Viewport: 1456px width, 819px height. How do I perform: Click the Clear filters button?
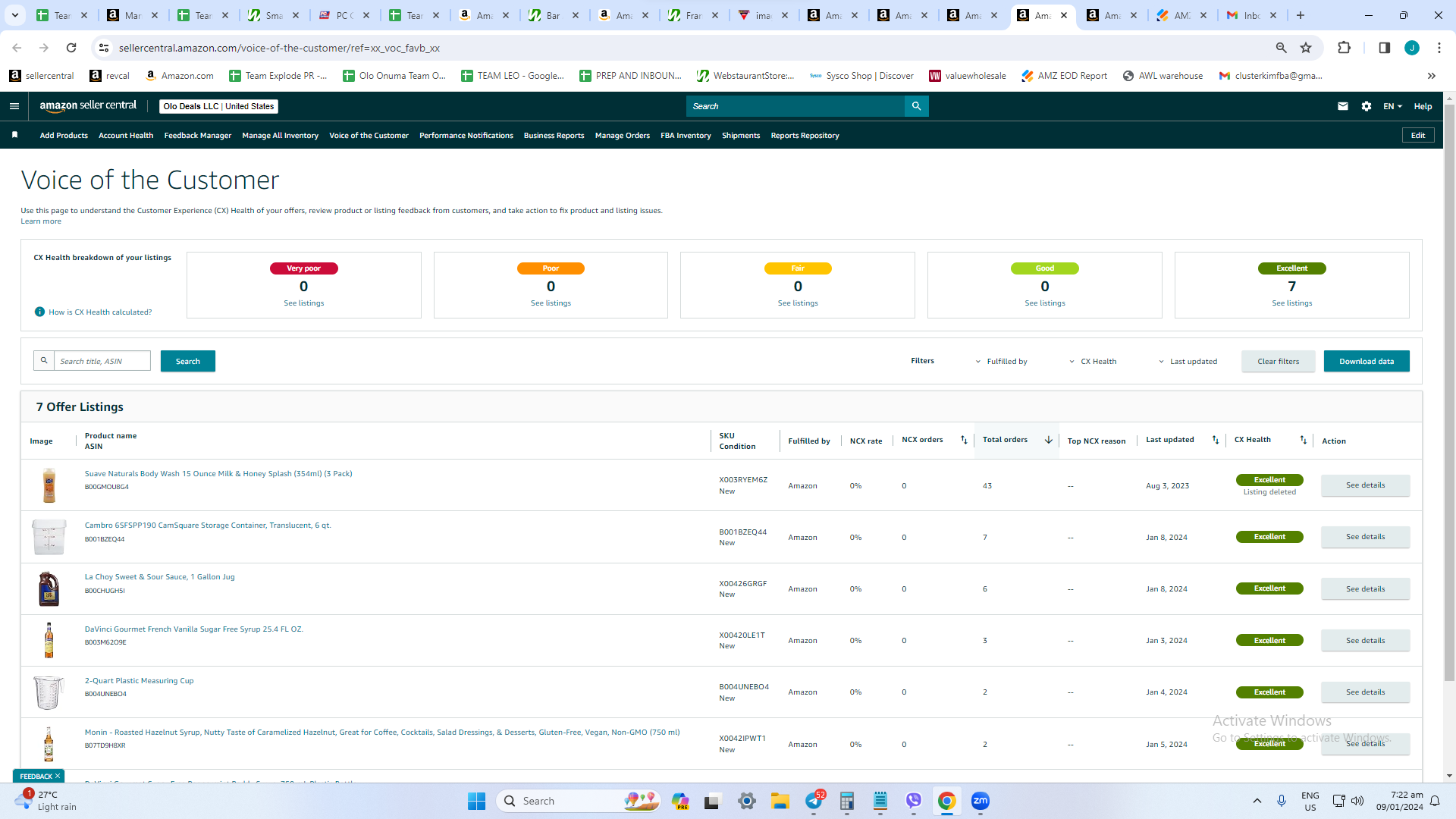pos(1278,362)
